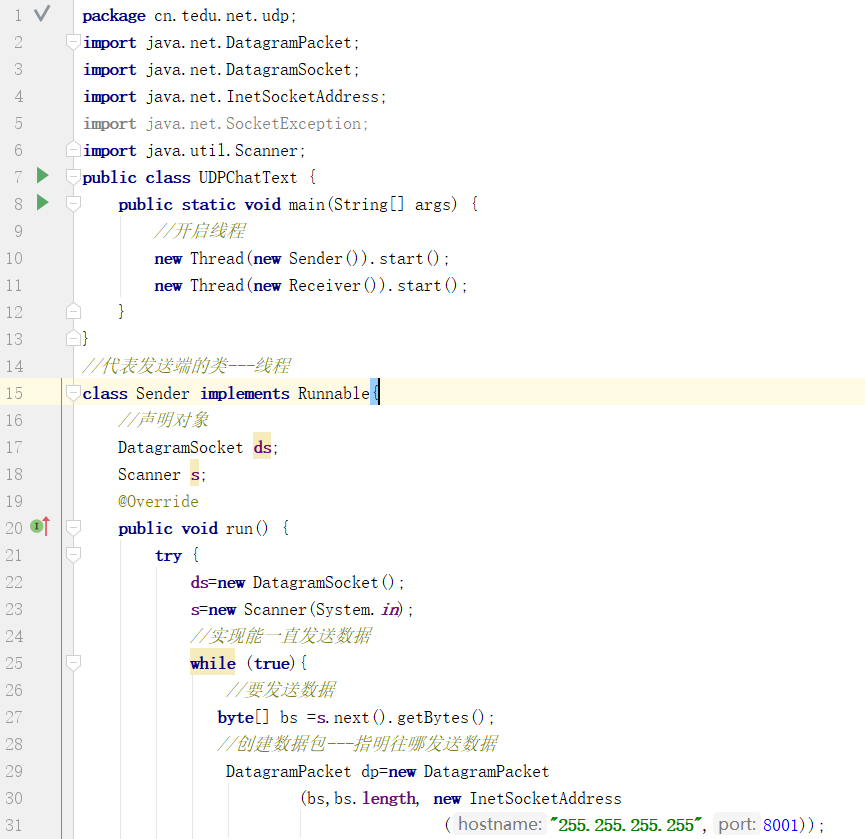Click the port value '8001'
Image resolution: width=865 pixels, height=839 pixels.
[781, 825]
